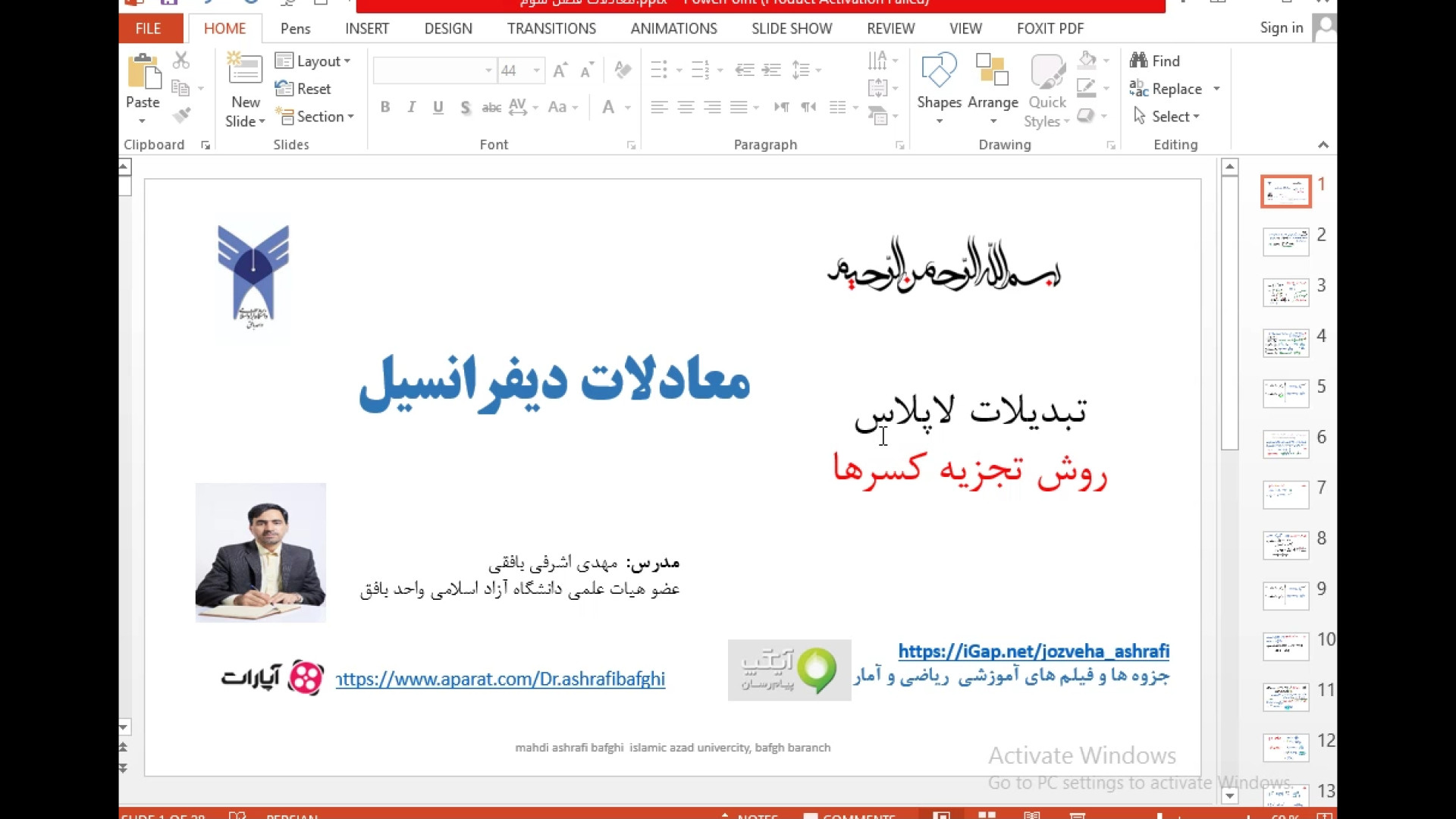Toggle text shadow formatting
This screenshot has height=819, width=1456.
[465, 108]
